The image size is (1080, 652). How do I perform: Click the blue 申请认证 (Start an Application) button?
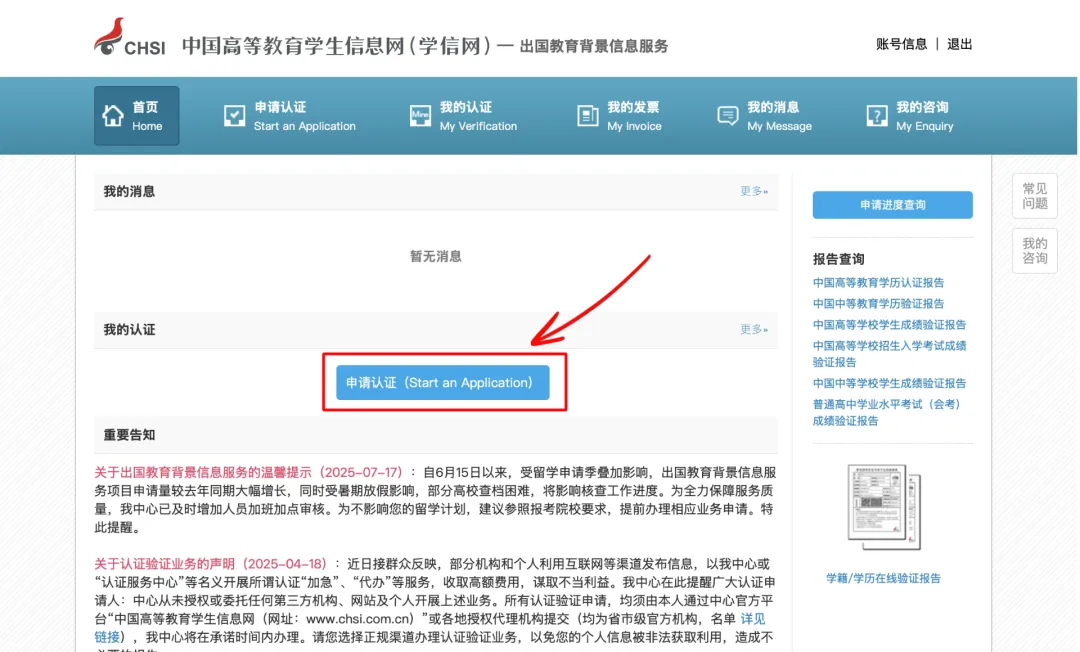pyautogui.click(x=443, y=383)
